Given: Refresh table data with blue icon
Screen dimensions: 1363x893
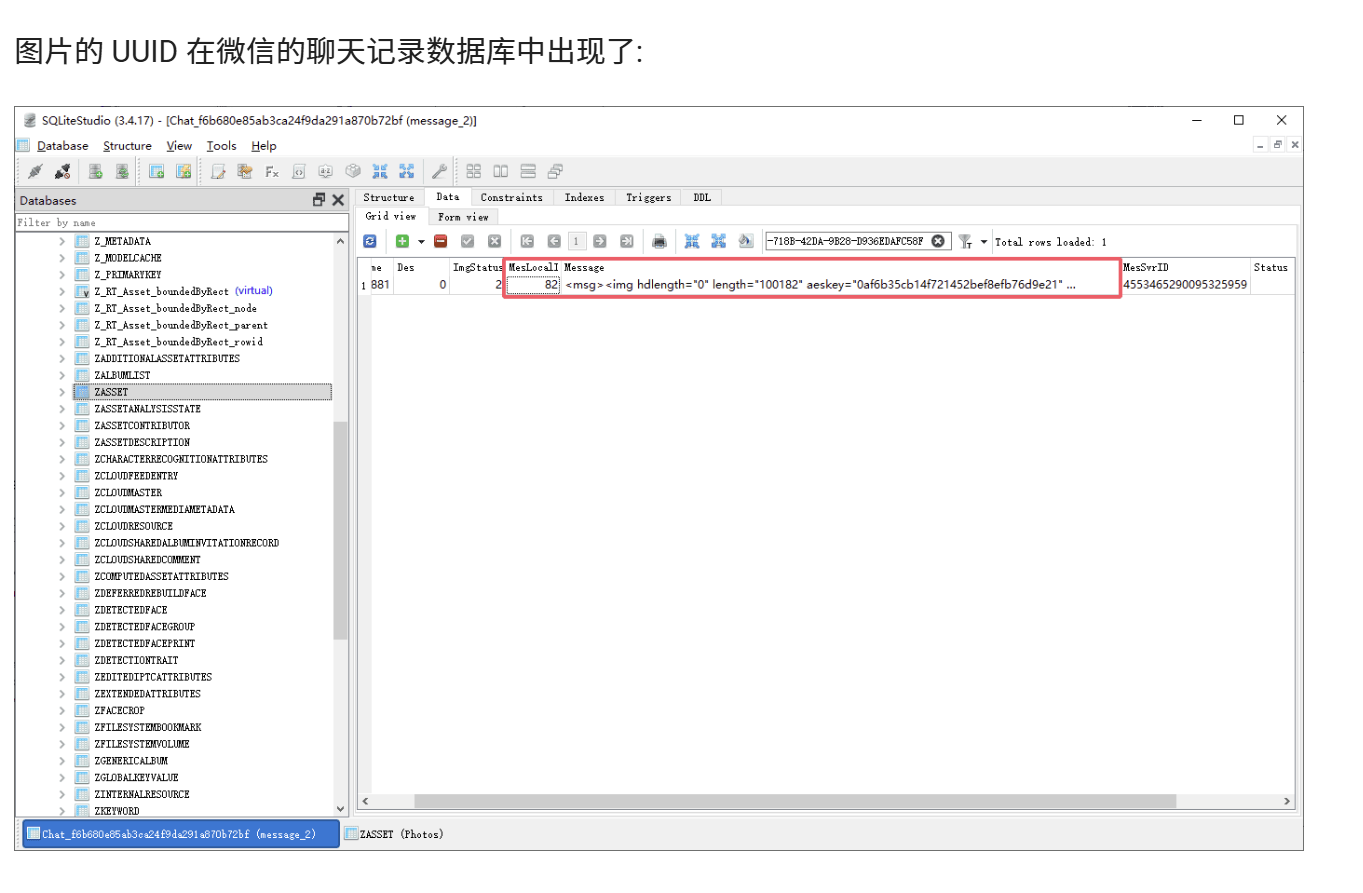Looking at the screenshot, I should (370, 241).
